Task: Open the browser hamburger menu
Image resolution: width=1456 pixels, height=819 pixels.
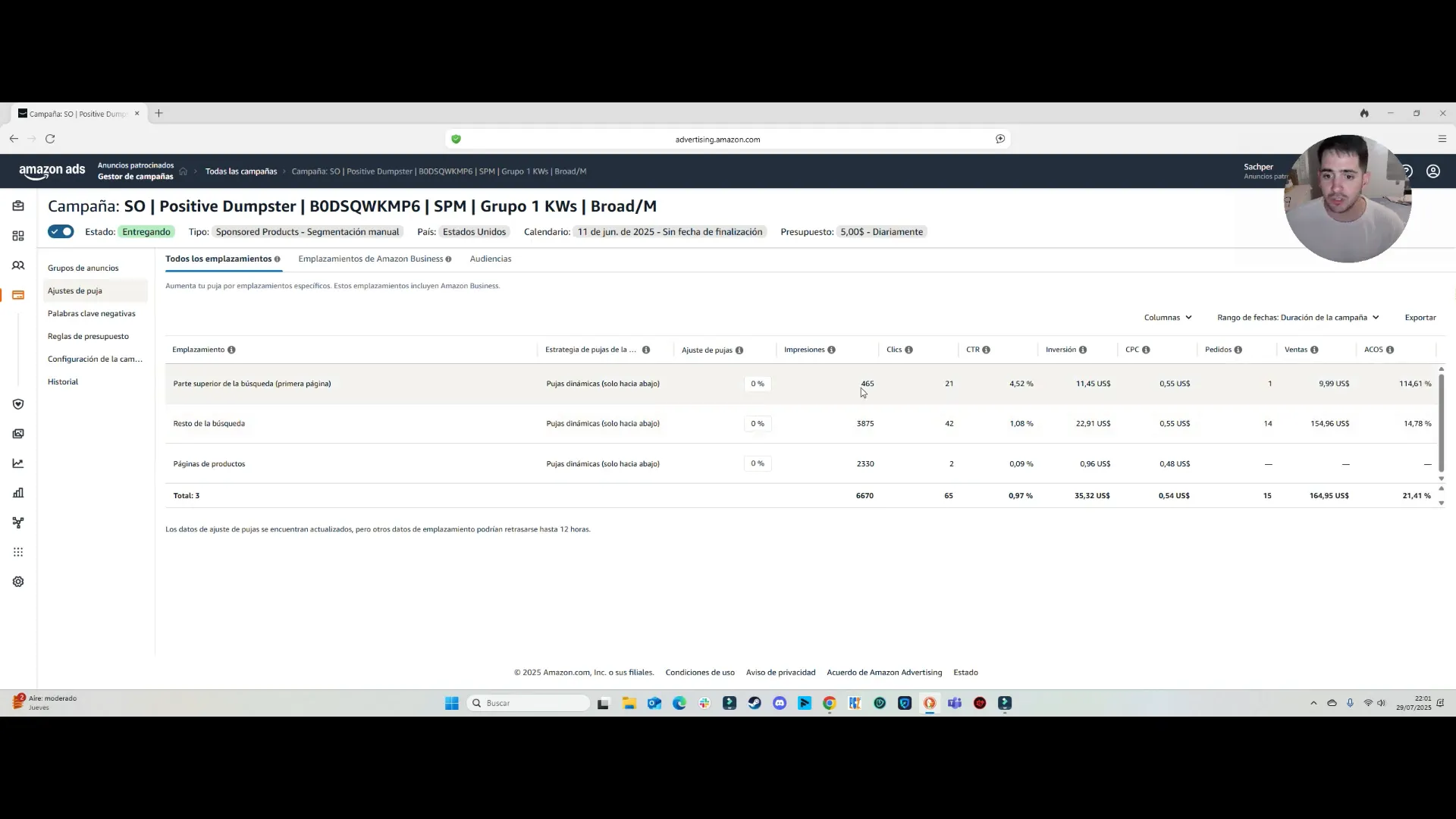Action: (1442, 139)
